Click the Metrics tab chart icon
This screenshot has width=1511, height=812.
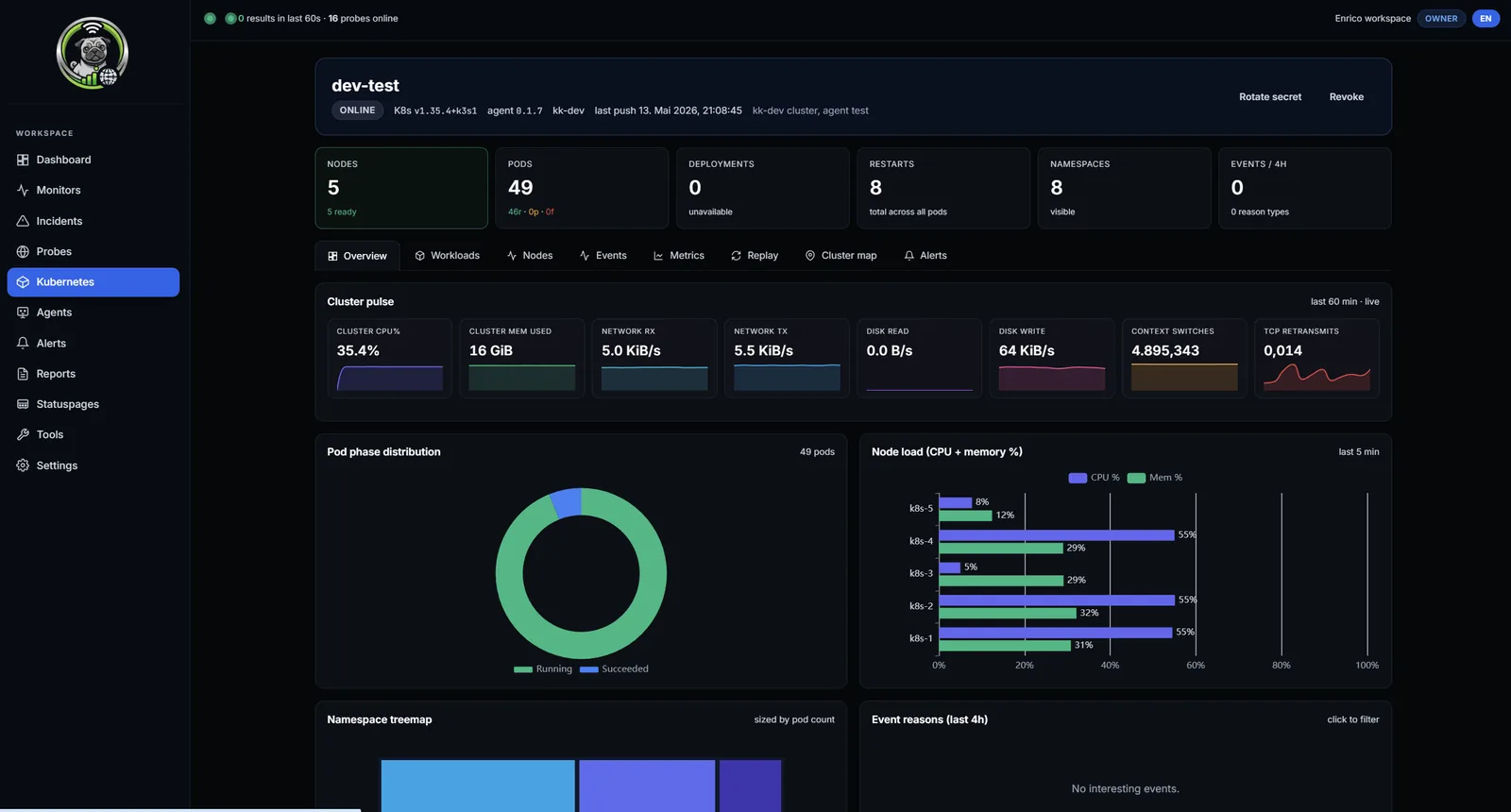coord(658,256)
